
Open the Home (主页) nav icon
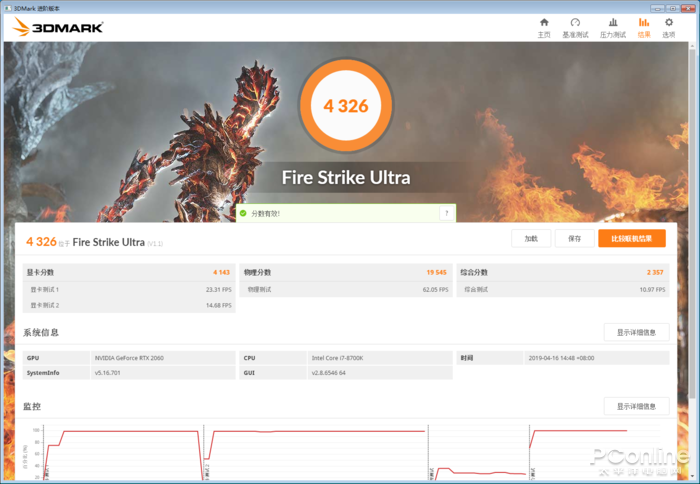pos(544,27)
